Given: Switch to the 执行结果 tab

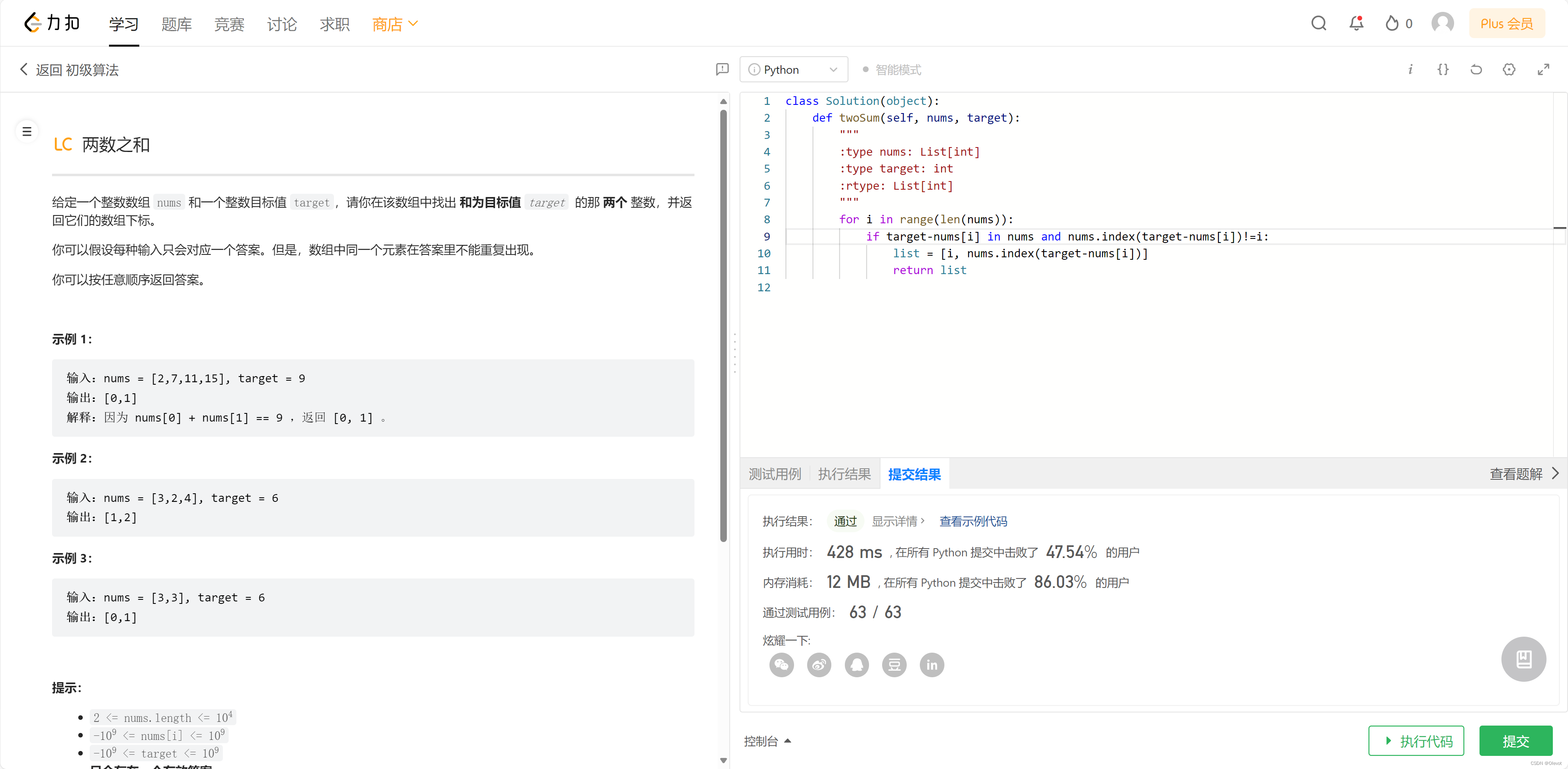Looking at the screenshot, I should [844, 474].
